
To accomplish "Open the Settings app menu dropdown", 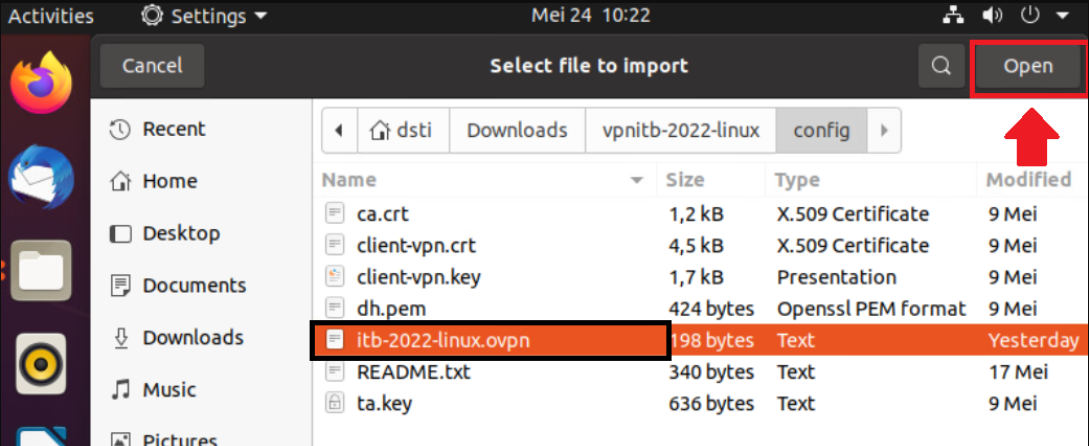I will point(205,16).
